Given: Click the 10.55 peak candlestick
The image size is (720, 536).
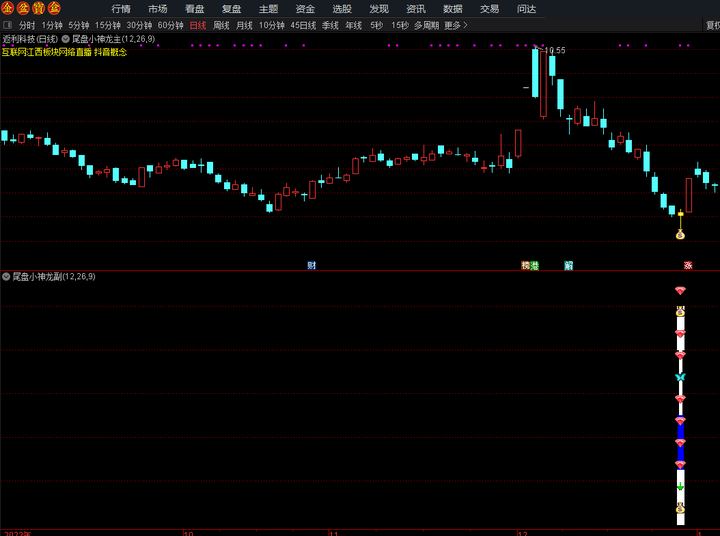Looking at the screenshot, I should (536, 75).
